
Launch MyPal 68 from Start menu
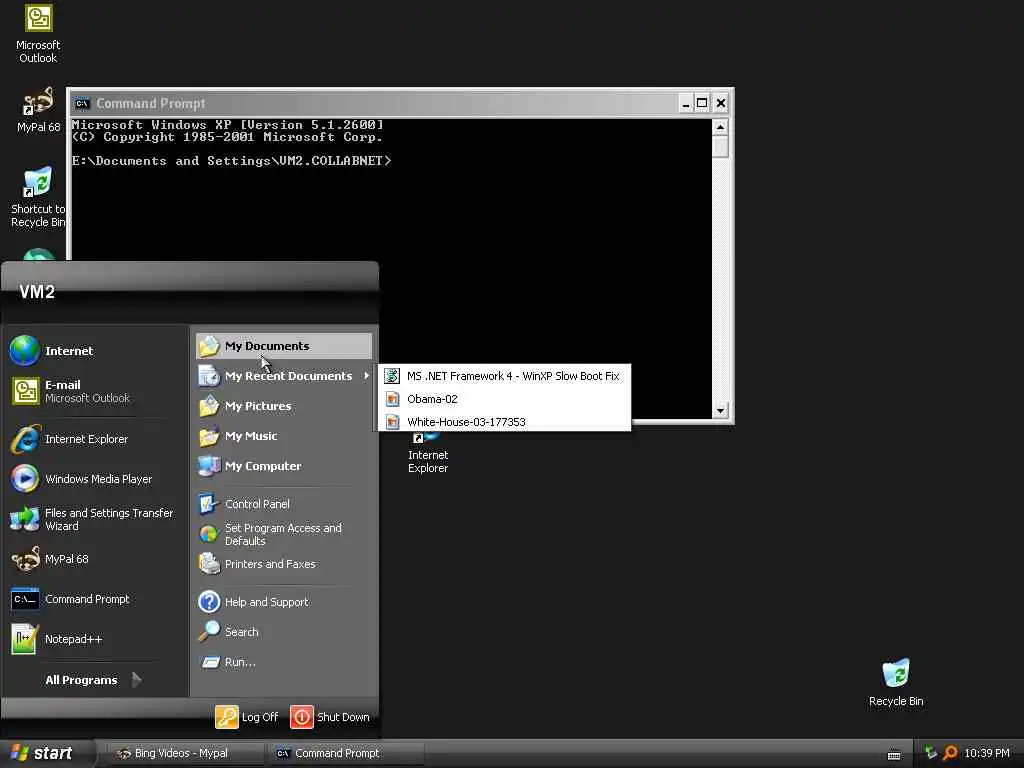pyautogui.click(x=95, y=559)
